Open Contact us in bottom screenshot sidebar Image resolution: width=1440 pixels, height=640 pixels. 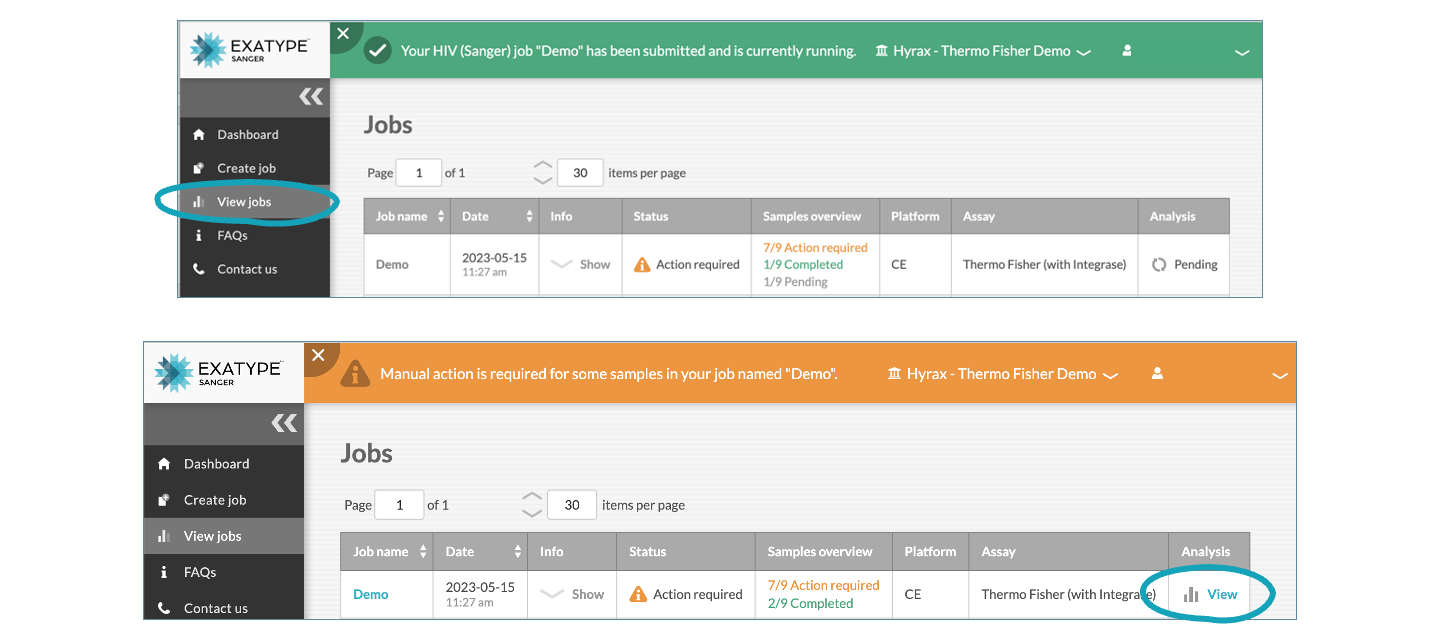click(x=224, y=607)
